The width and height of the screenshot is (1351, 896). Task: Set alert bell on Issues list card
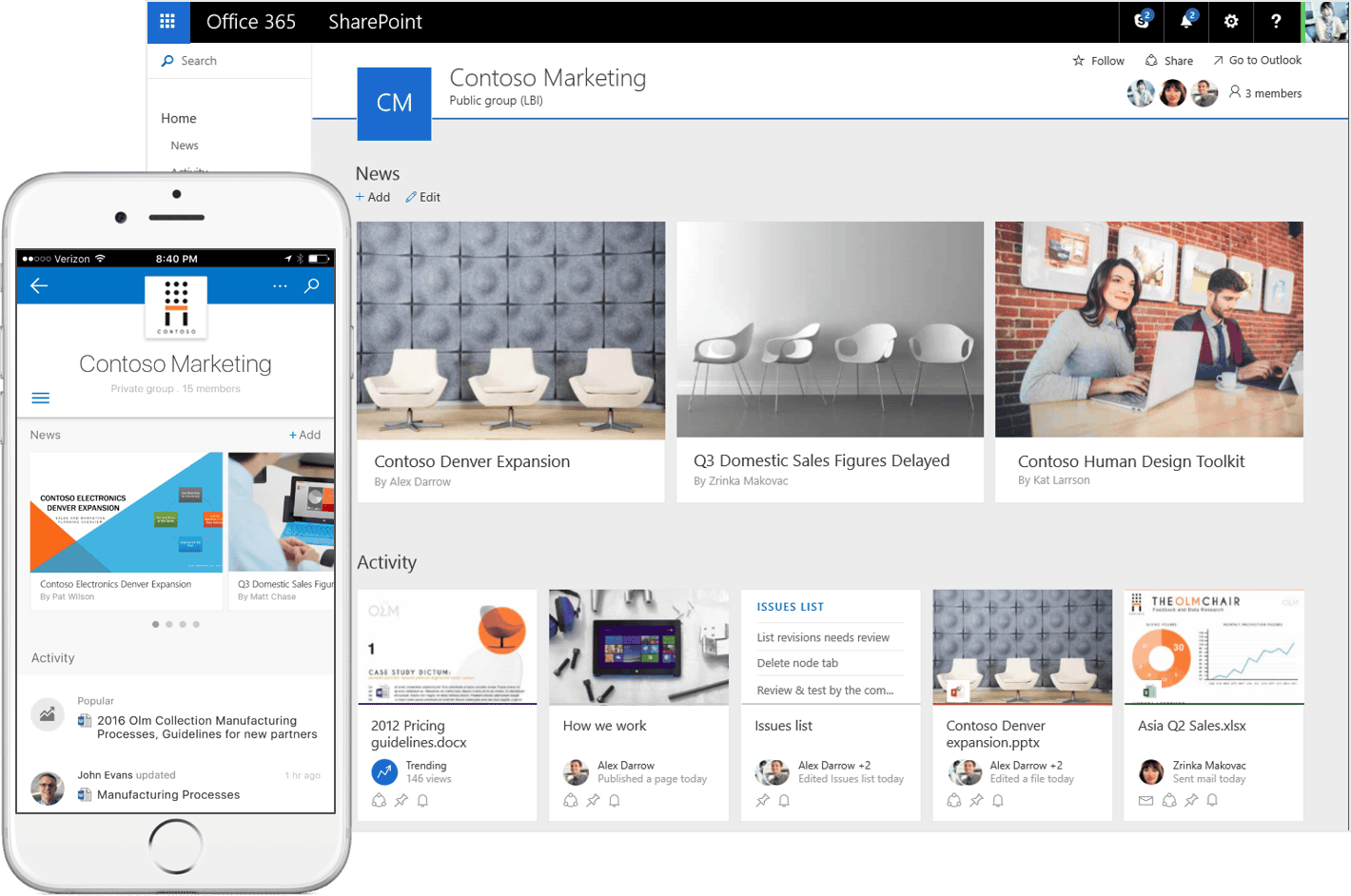pyautogui.click(x=784, y=801)
